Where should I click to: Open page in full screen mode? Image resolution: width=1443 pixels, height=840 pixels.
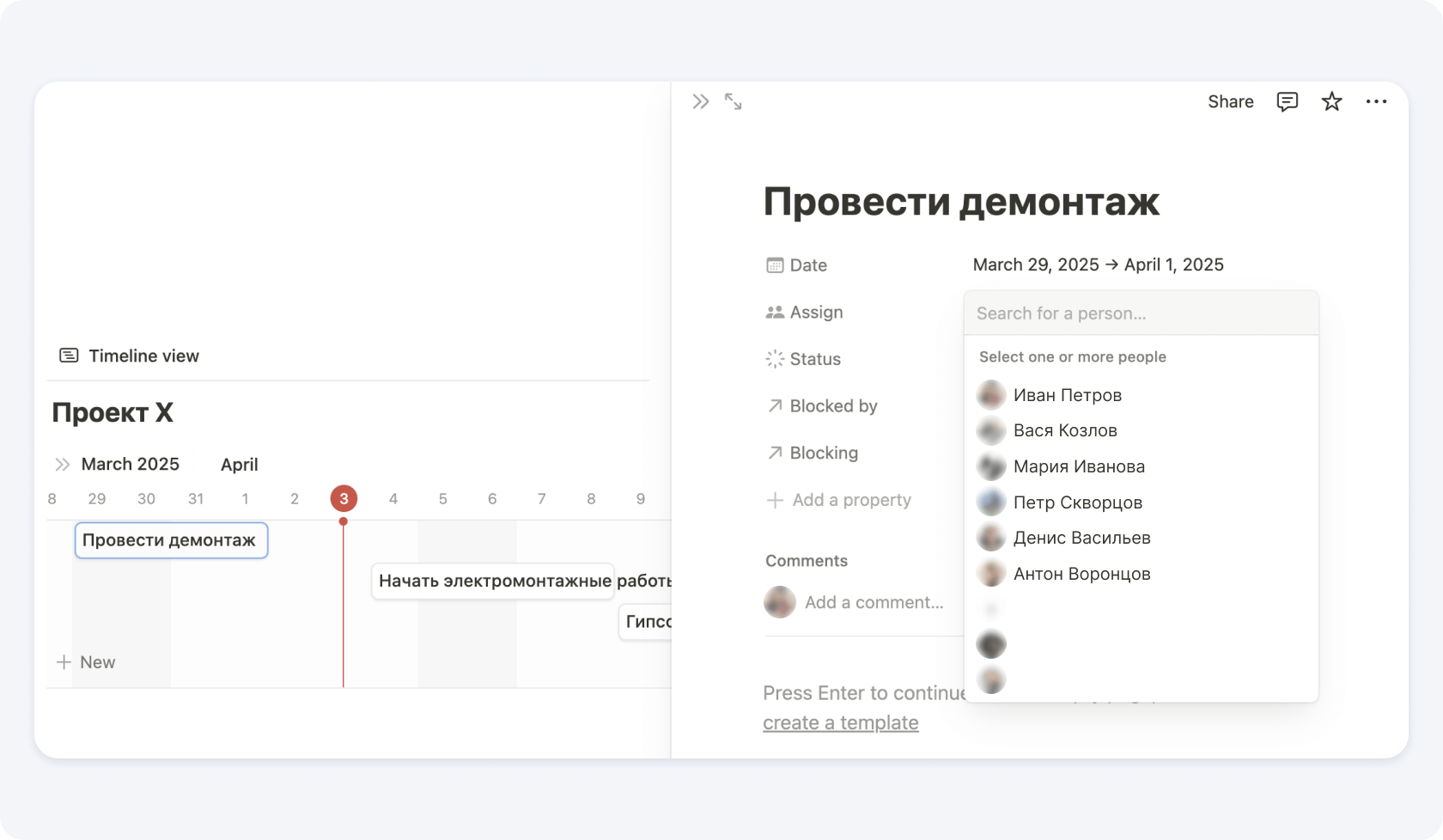tap(733, 102)
